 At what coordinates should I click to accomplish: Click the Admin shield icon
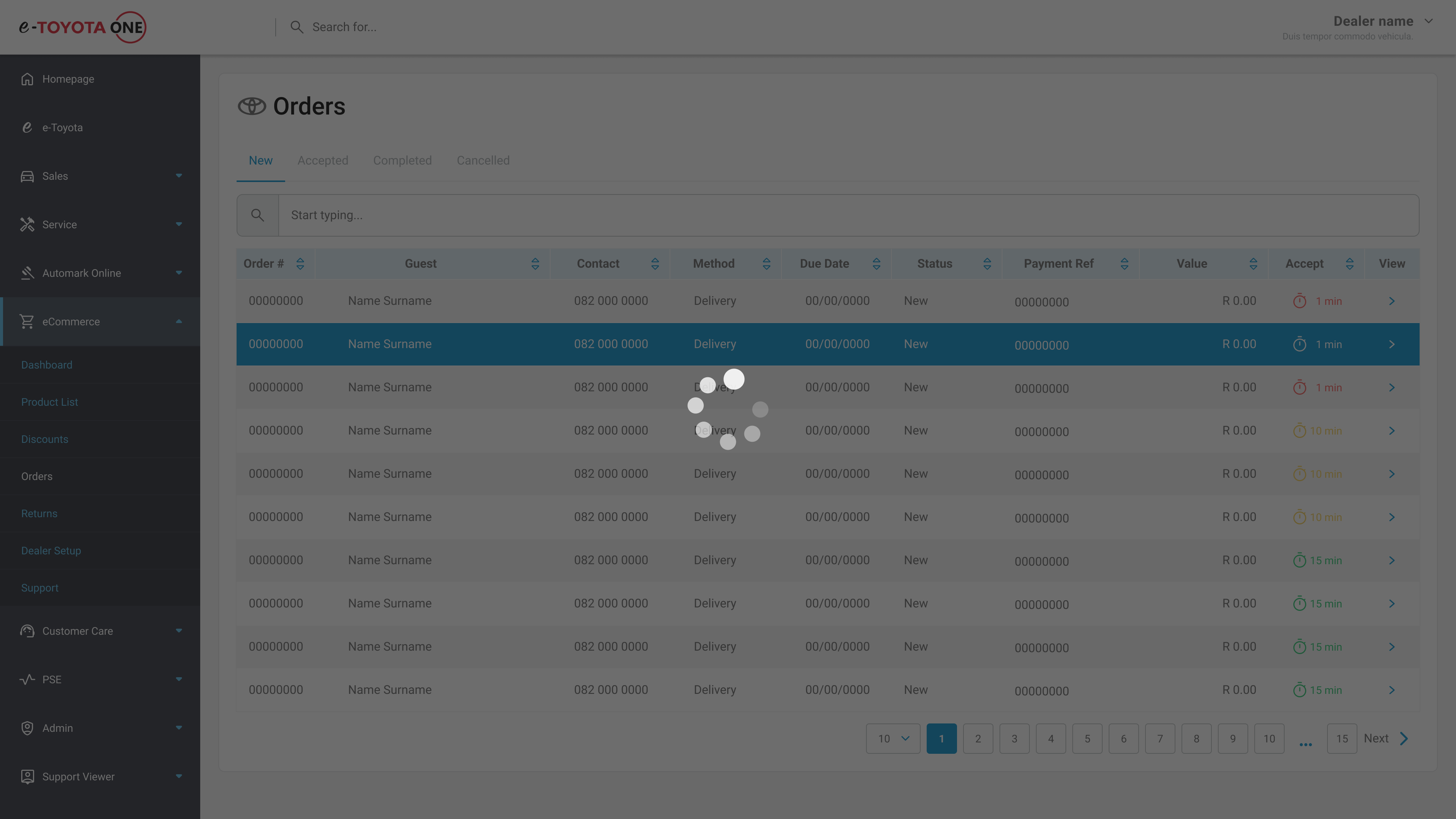pos(27,728)
